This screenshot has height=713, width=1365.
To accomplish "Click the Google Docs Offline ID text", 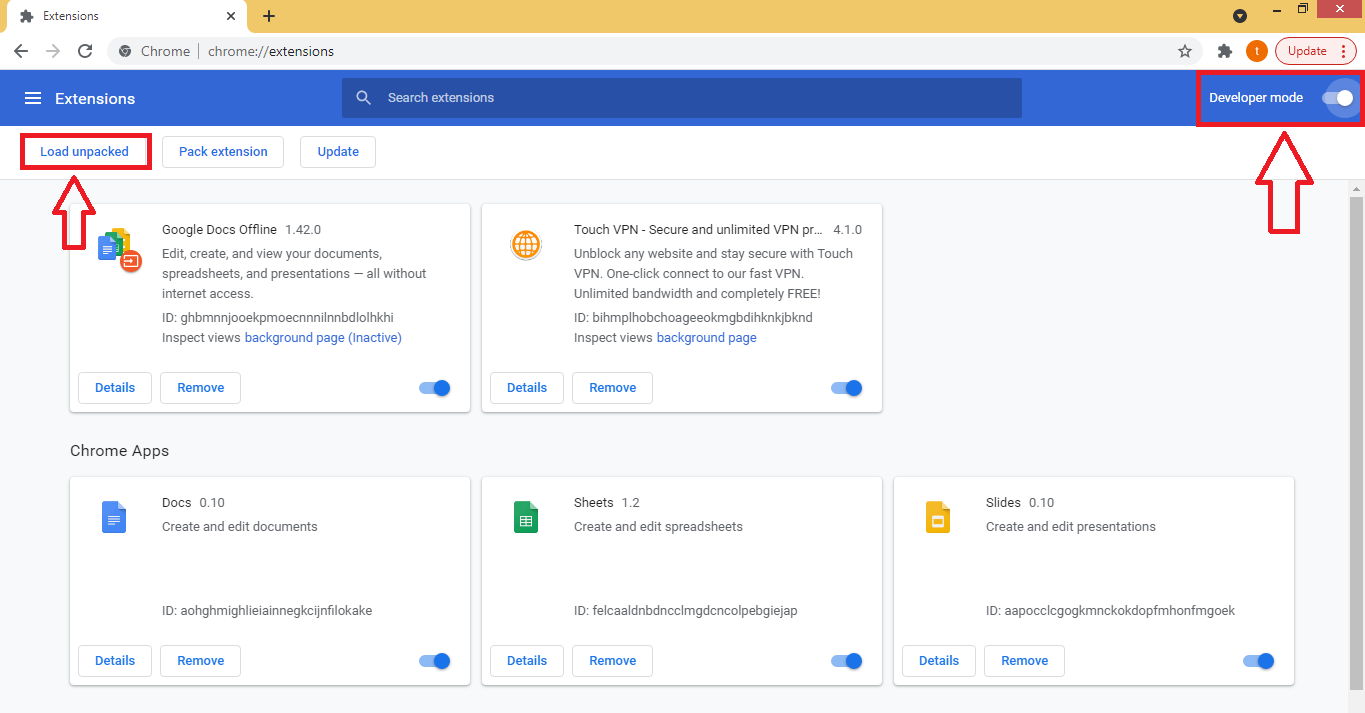I will pos(278,318).
